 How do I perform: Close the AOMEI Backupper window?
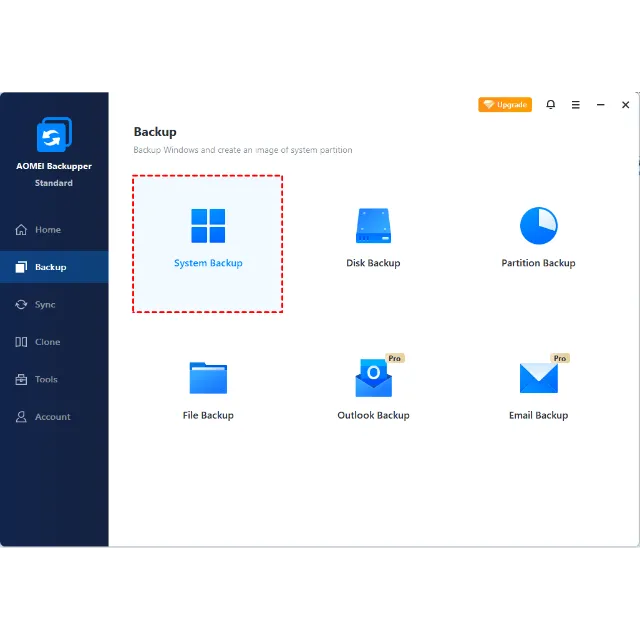click(625, 105)
